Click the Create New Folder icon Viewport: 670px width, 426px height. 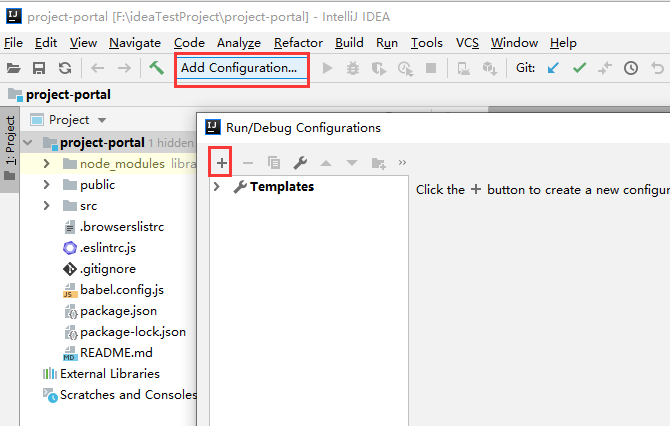click(x=379, y=163)
